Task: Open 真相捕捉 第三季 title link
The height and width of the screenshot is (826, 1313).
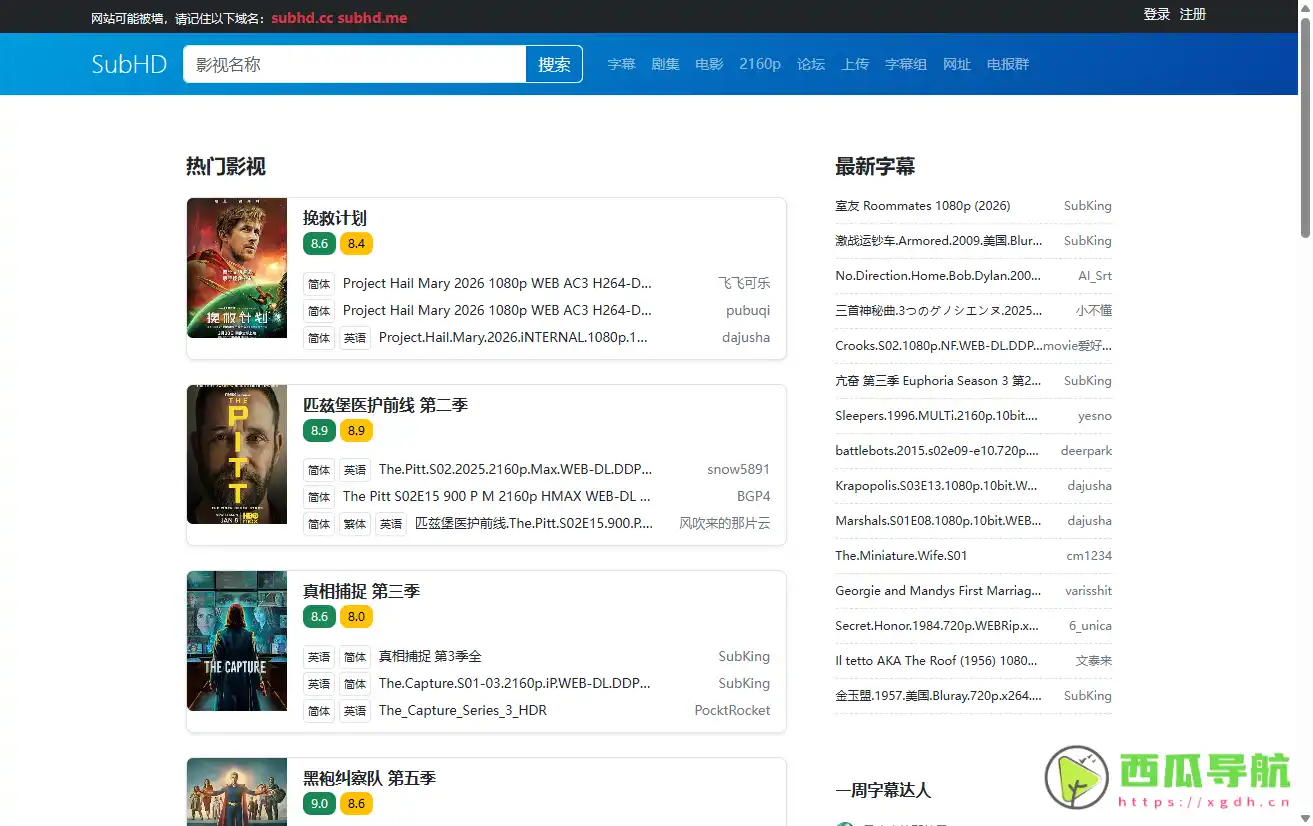Action: pos(361,591)
